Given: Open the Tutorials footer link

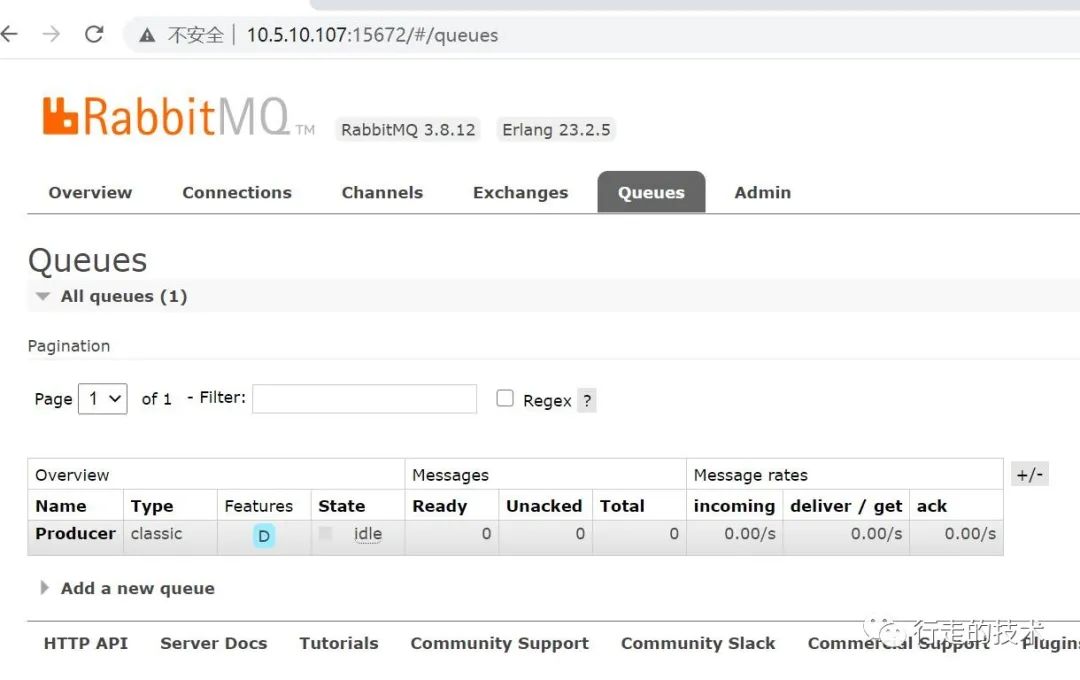Looking at the screenshot, I should [339, 643].
